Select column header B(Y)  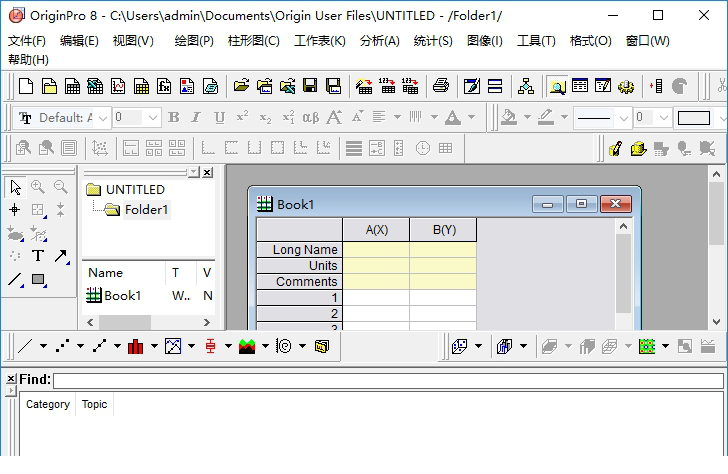(x=443, y=229)
